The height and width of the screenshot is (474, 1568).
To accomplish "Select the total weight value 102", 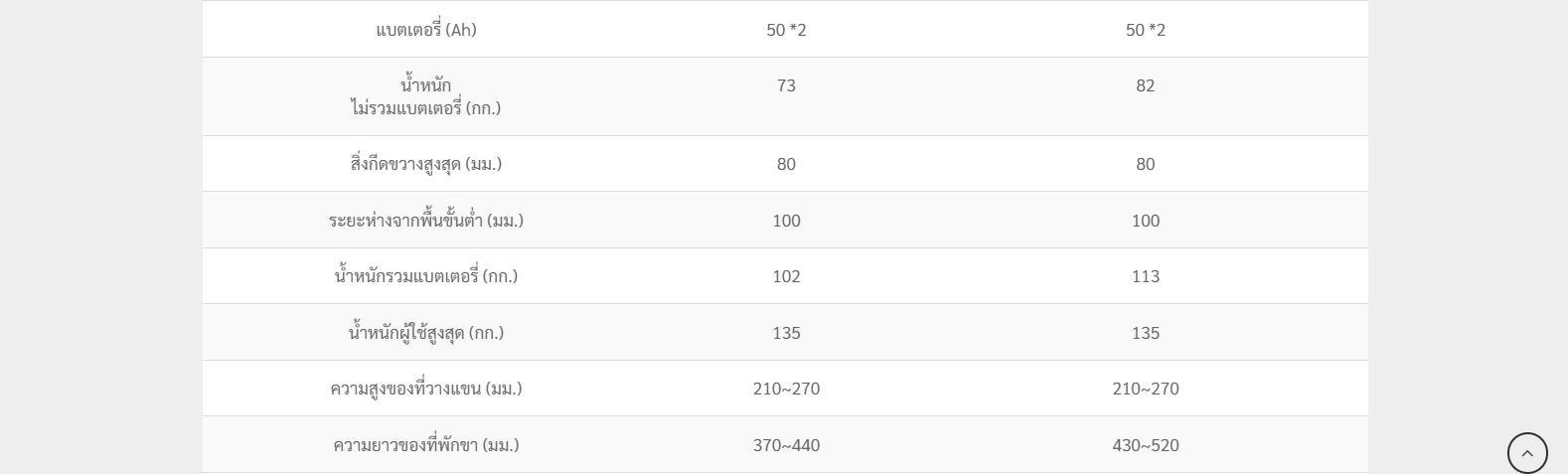I will coord(786,276).
